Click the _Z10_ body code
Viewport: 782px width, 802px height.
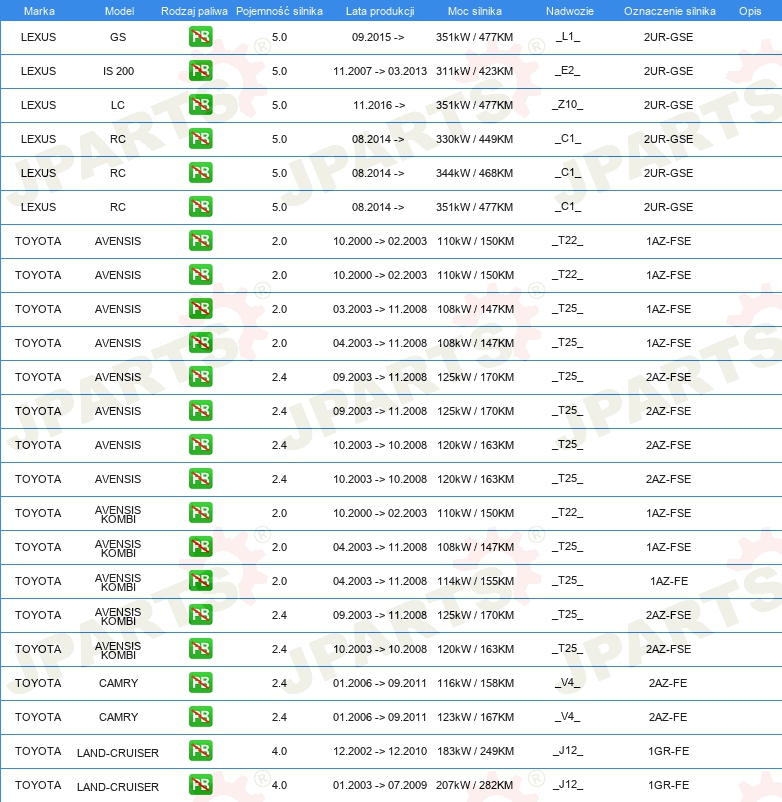(x=568, y=104)
